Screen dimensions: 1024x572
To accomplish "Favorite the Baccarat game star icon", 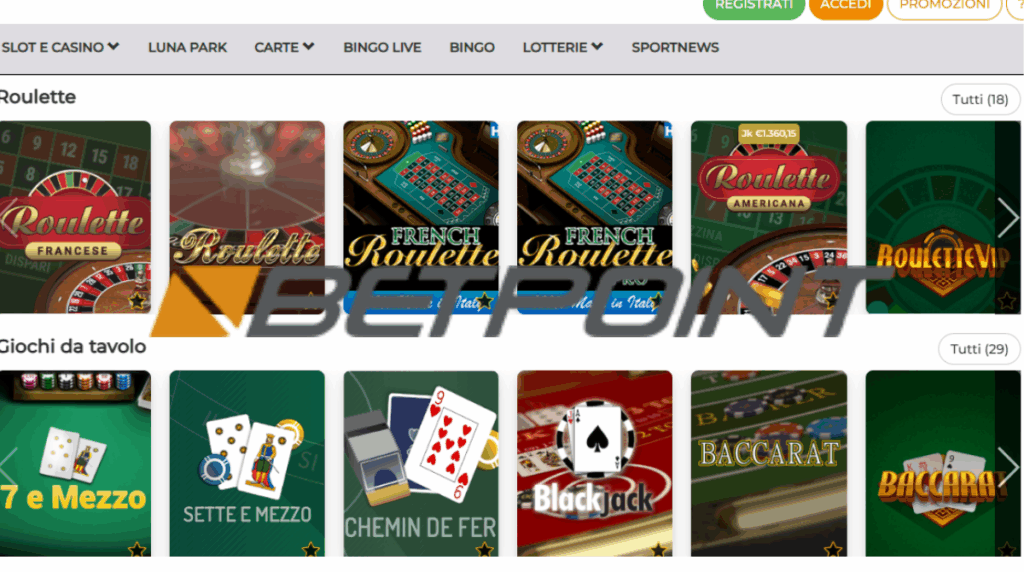I will (833, 549).
